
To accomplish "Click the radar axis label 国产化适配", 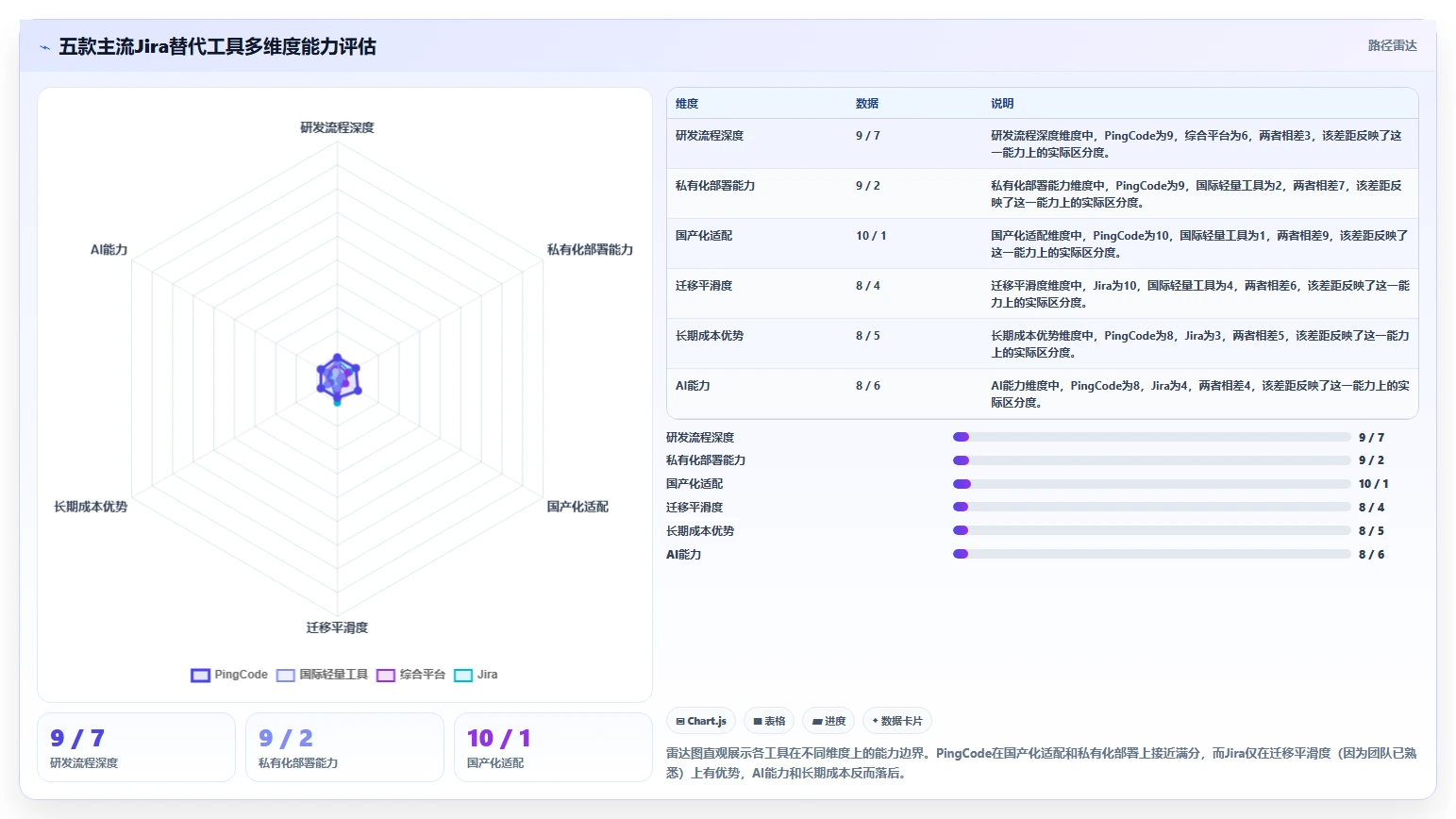I will pos(577,507).
